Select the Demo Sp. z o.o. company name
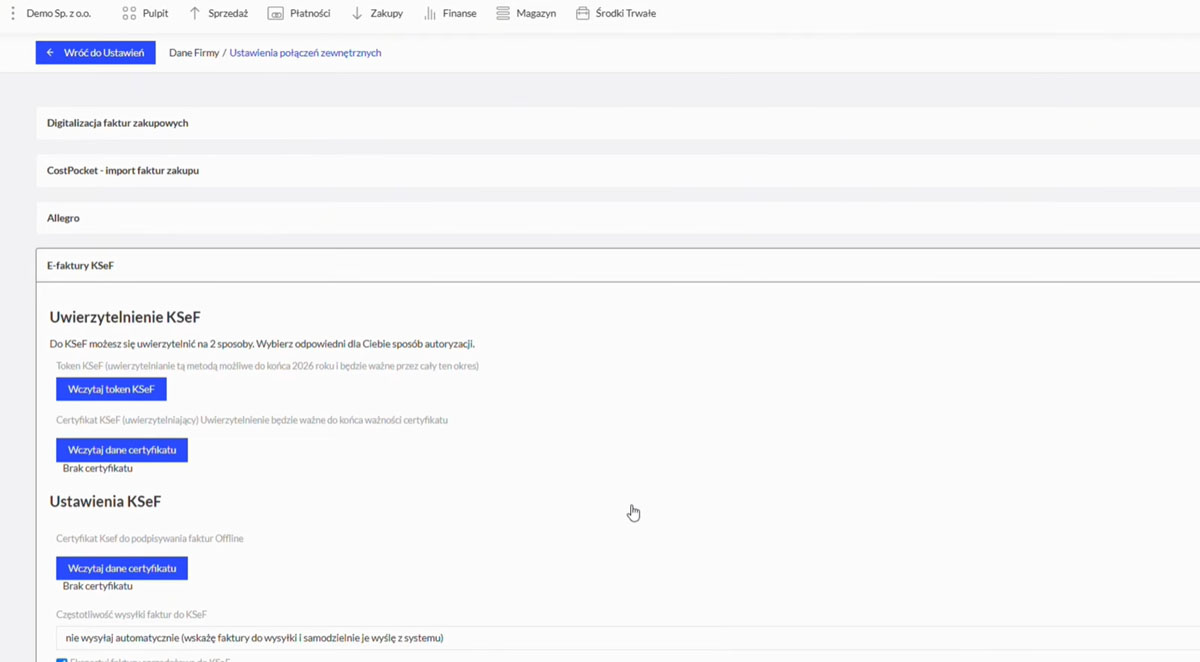This screenshot has width=1200, height=662. [59, 14]
